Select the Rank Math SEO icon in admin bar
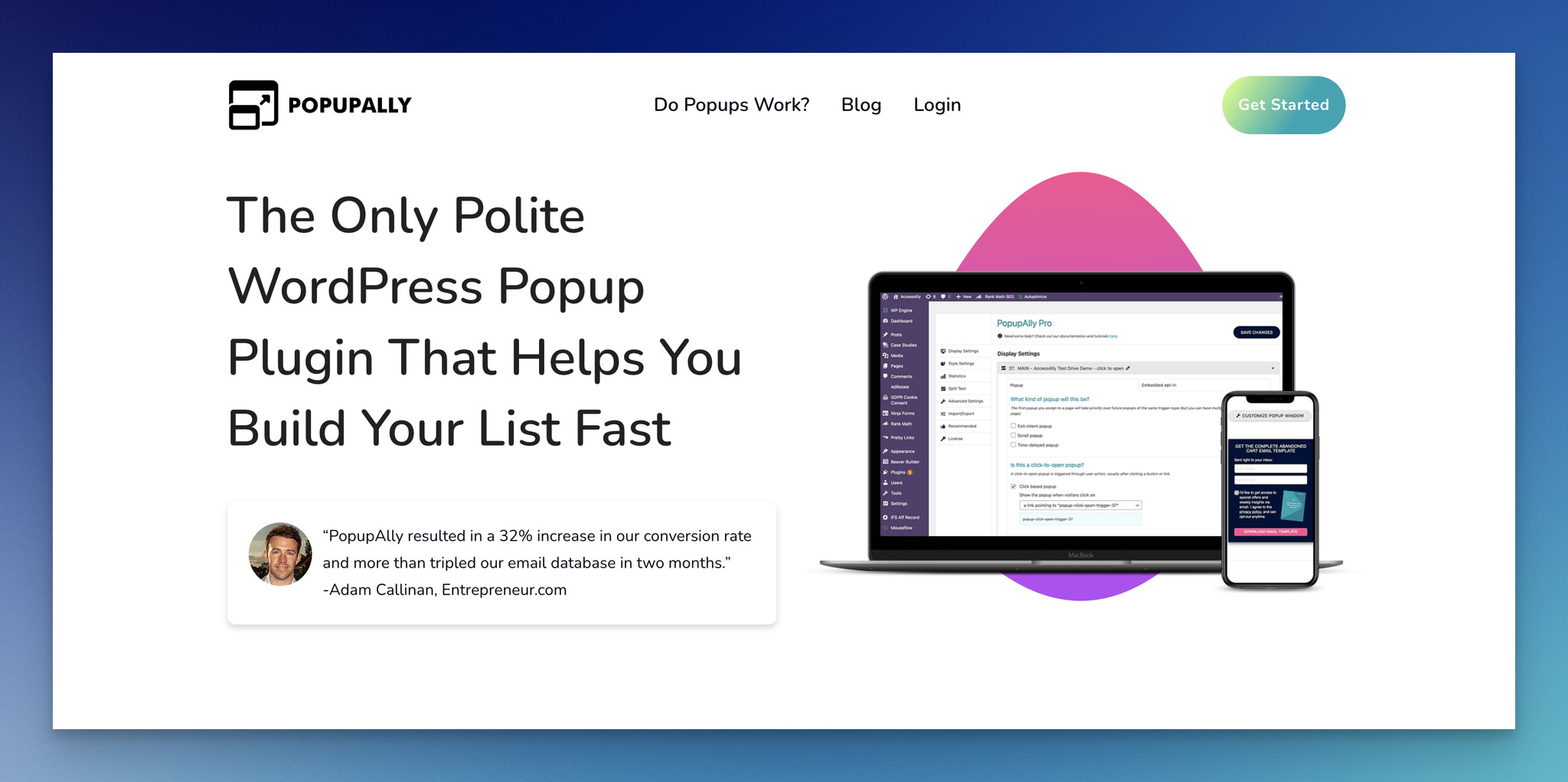The image size is (1568, 782). [x=978, y=297]
